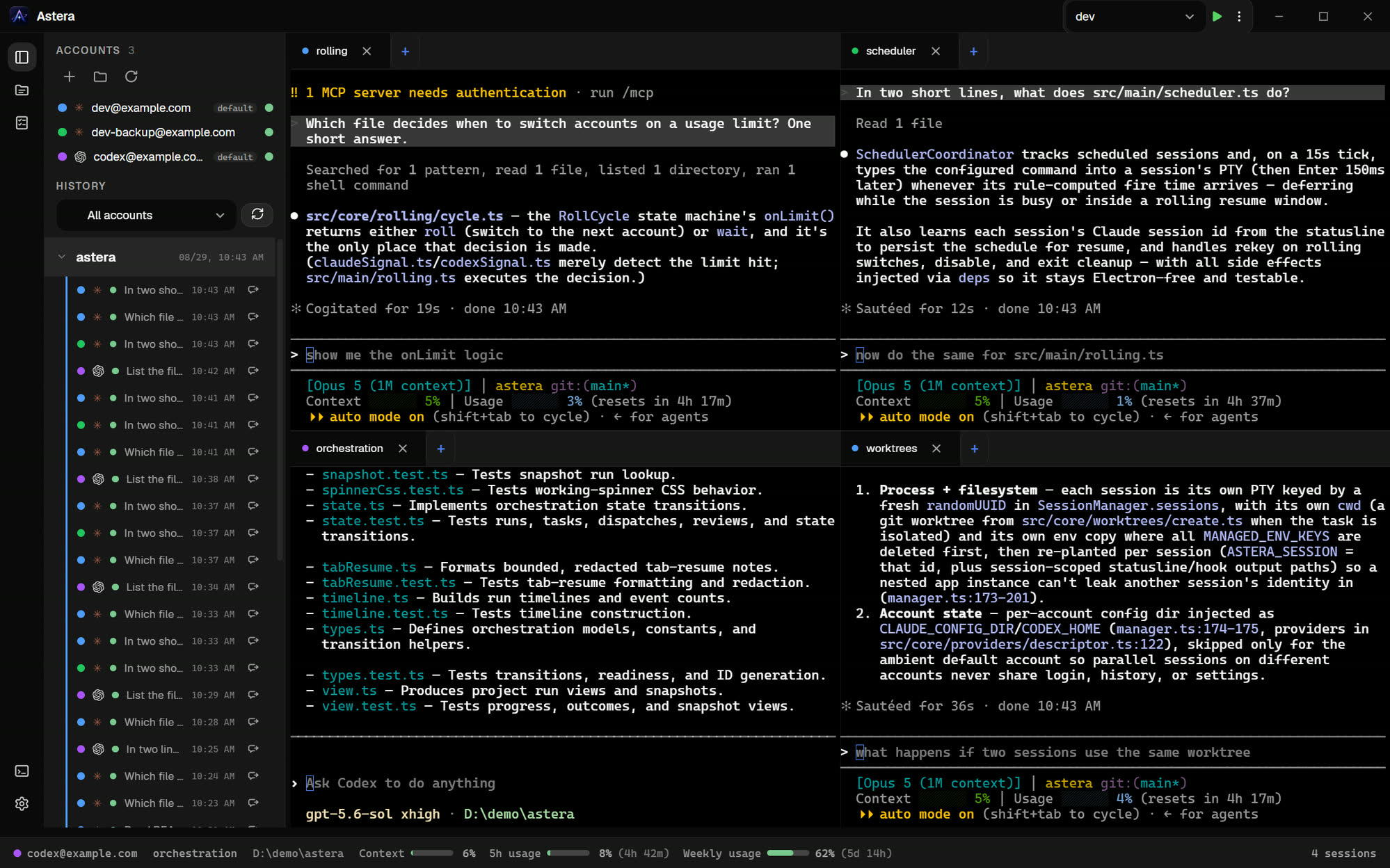Screen dimensions: 1390x868
Task: Open the terminal icon in left rail
Action: [22, 771]
